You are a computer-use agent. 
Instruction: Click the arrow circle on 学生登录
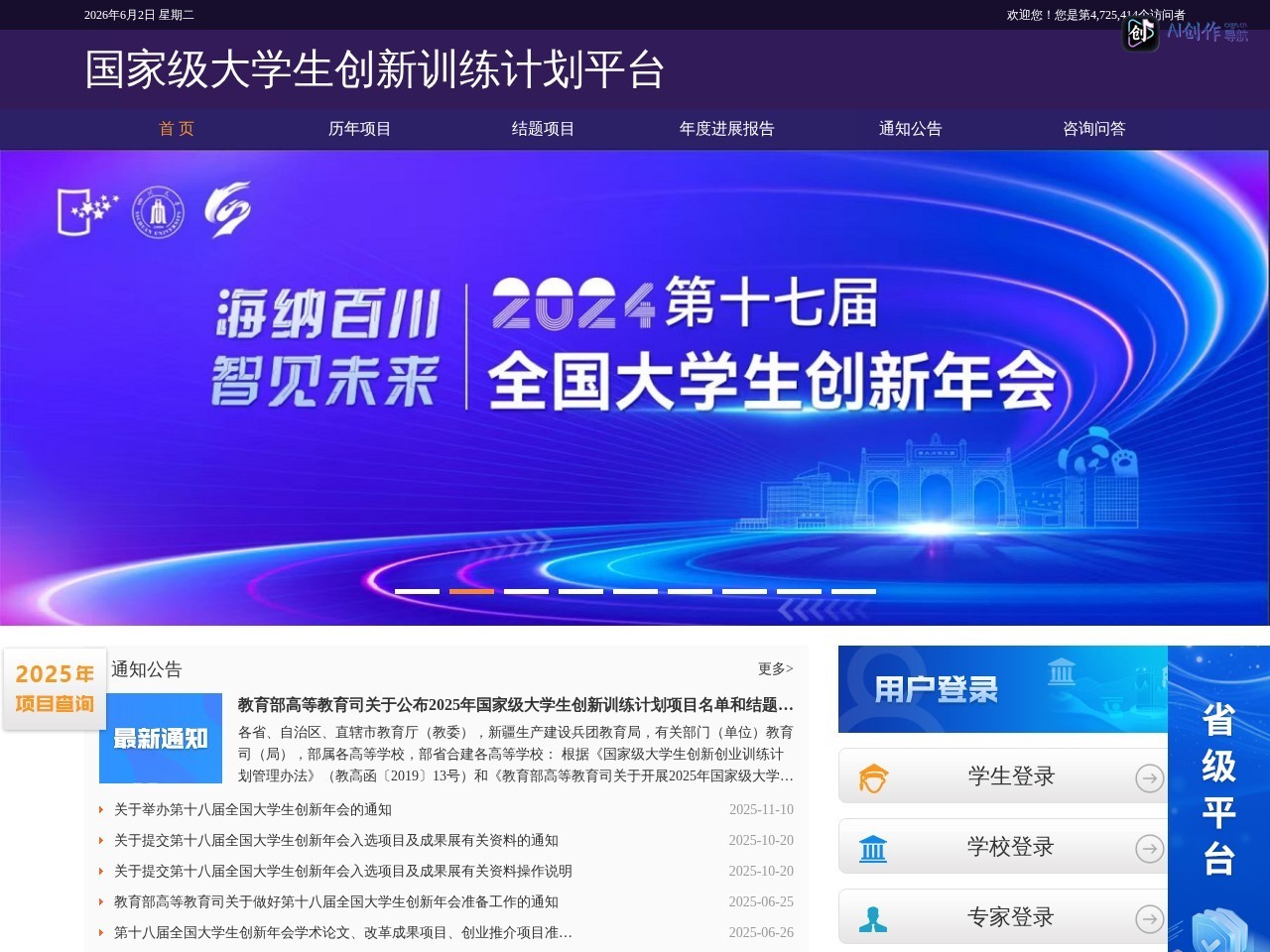[1150, 778]
